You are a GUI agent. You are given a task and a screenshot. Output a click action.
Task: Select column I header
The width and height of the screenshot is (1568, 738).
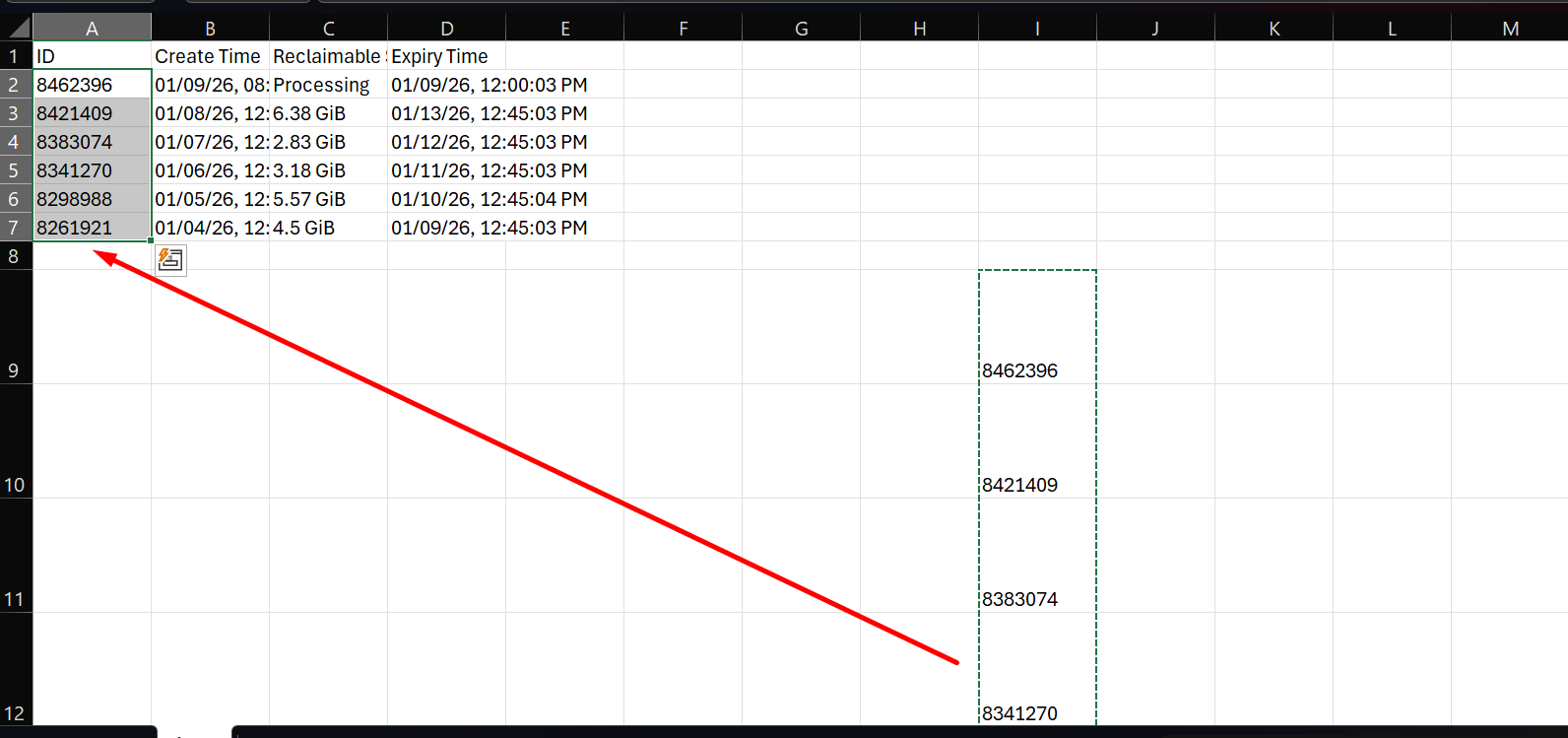tap(1037, 29)
